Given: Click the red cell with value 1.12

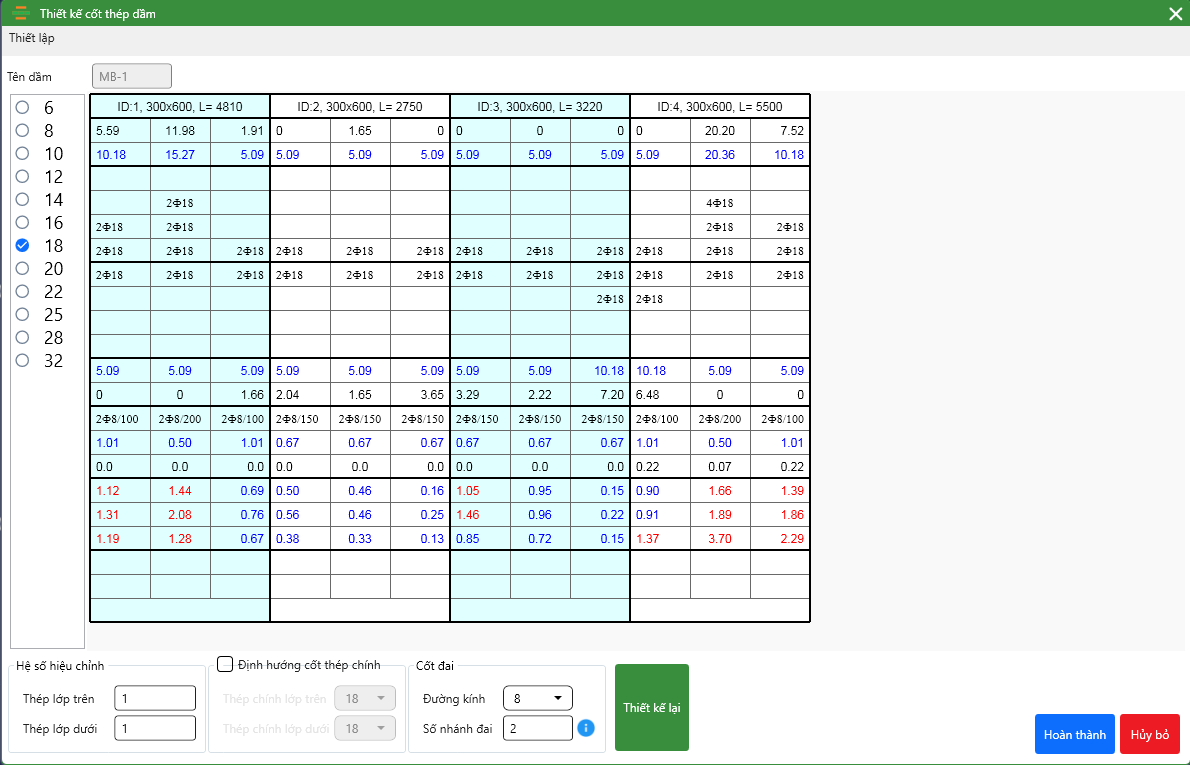Looking at the screenshot, I should 120,491.
